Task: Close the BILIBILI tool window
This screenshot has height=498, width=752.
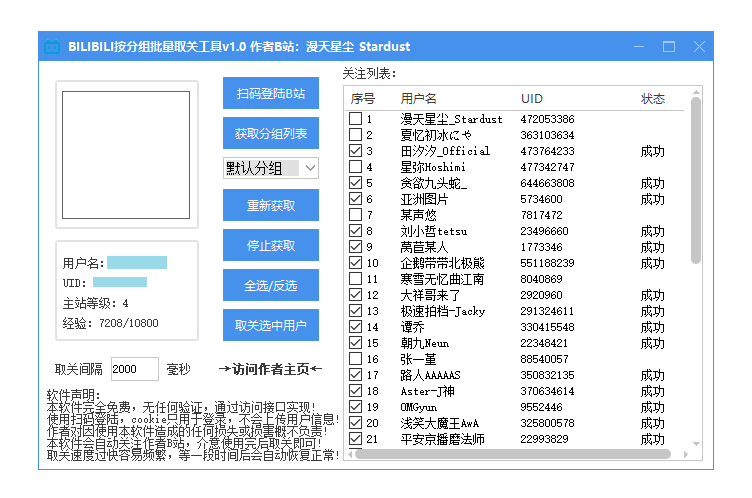Action: 699,47
